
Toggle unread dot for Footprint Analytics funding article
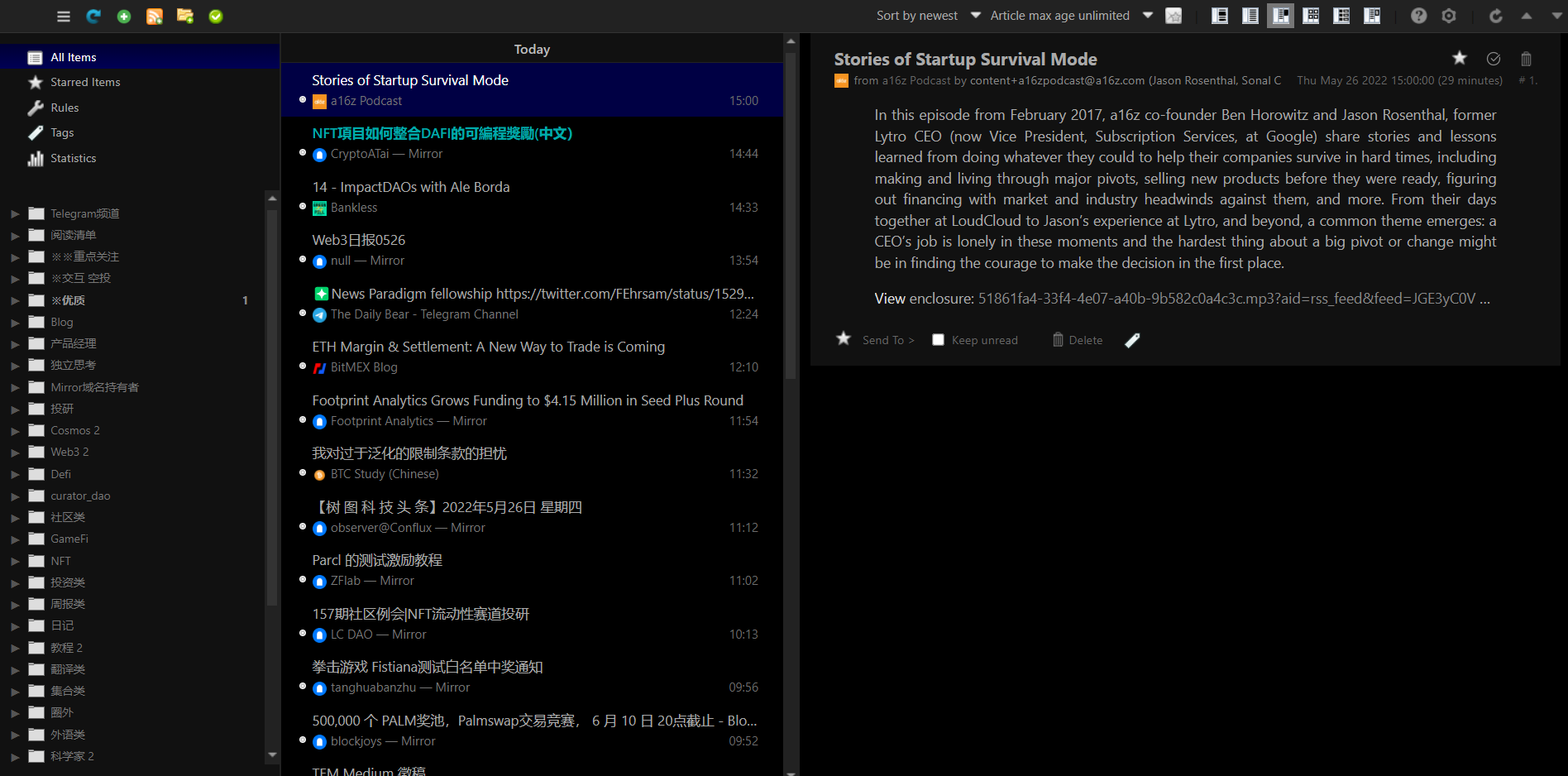pos(303,419)
